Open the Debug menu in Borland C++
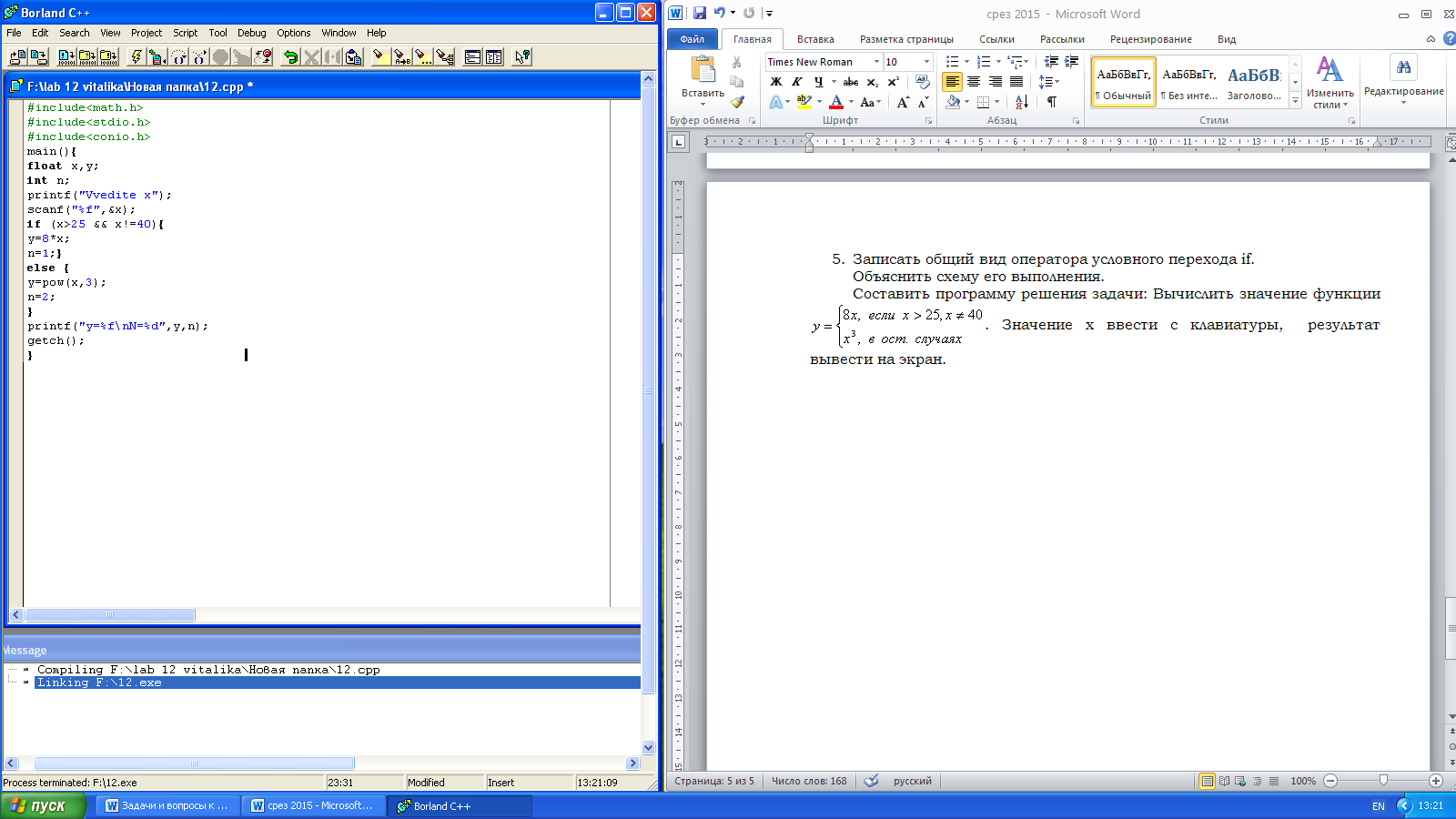This screenshot has height=819, width=1456. [x=252, y=33]
